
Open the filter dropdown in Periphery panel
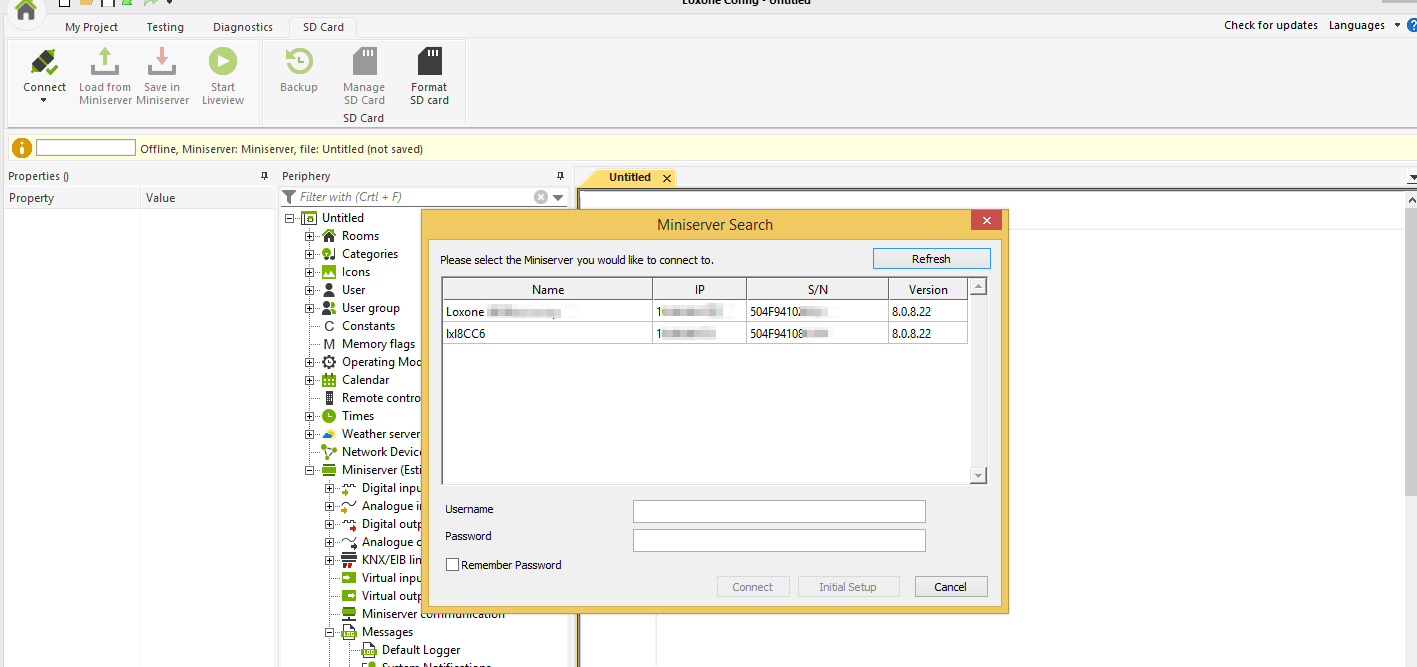557,196
